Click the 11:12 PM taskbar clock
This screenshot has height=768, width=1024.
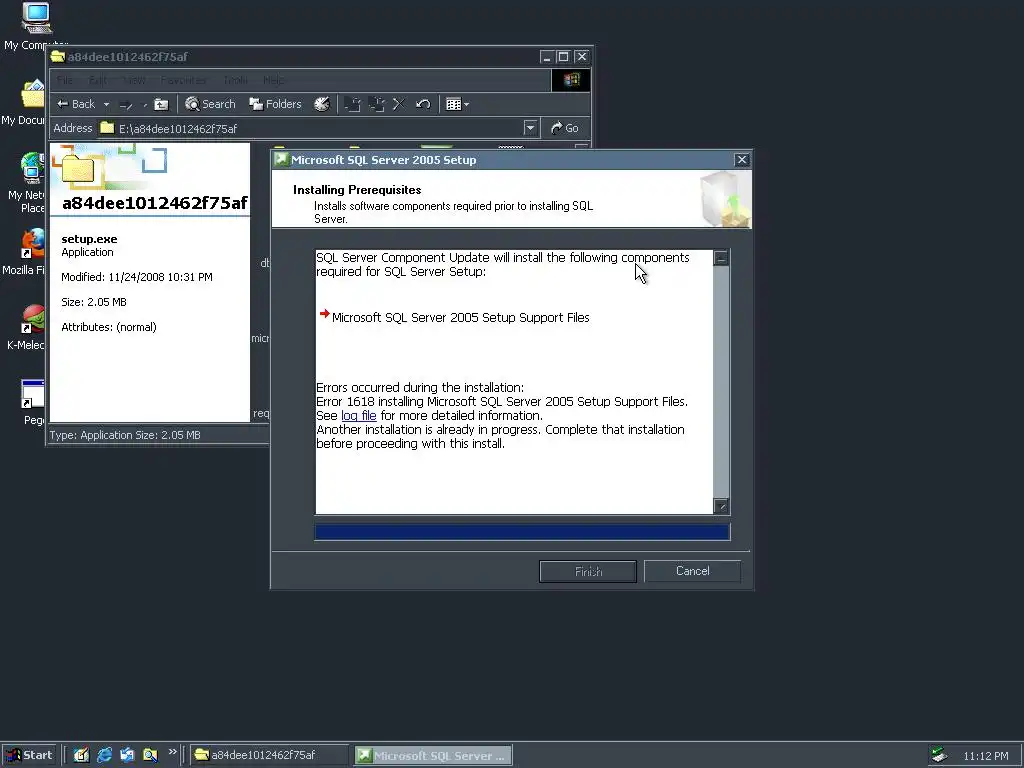(x=985, y=756)
